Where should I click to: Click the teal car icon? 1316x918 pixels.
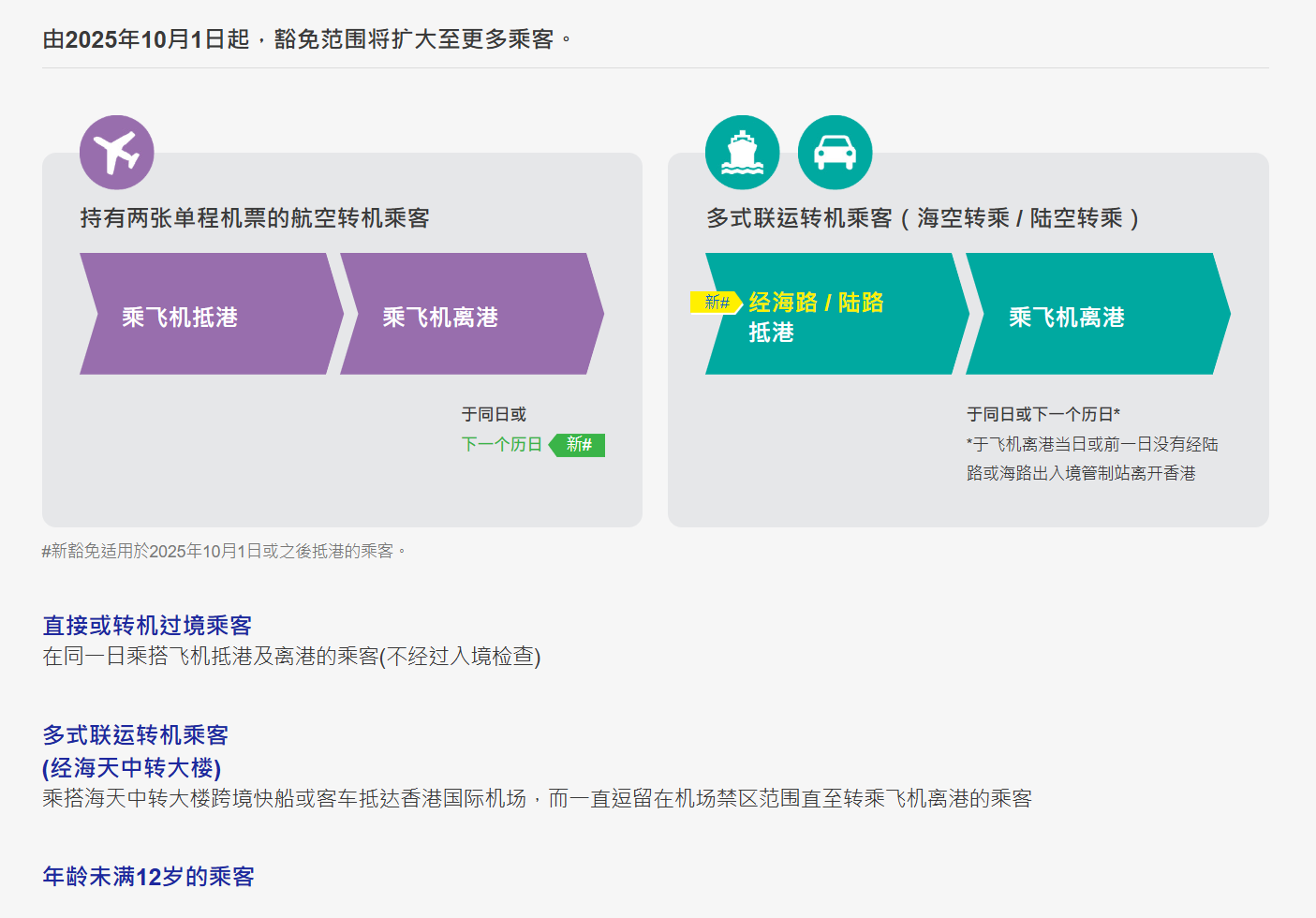(x=835, y=153)
